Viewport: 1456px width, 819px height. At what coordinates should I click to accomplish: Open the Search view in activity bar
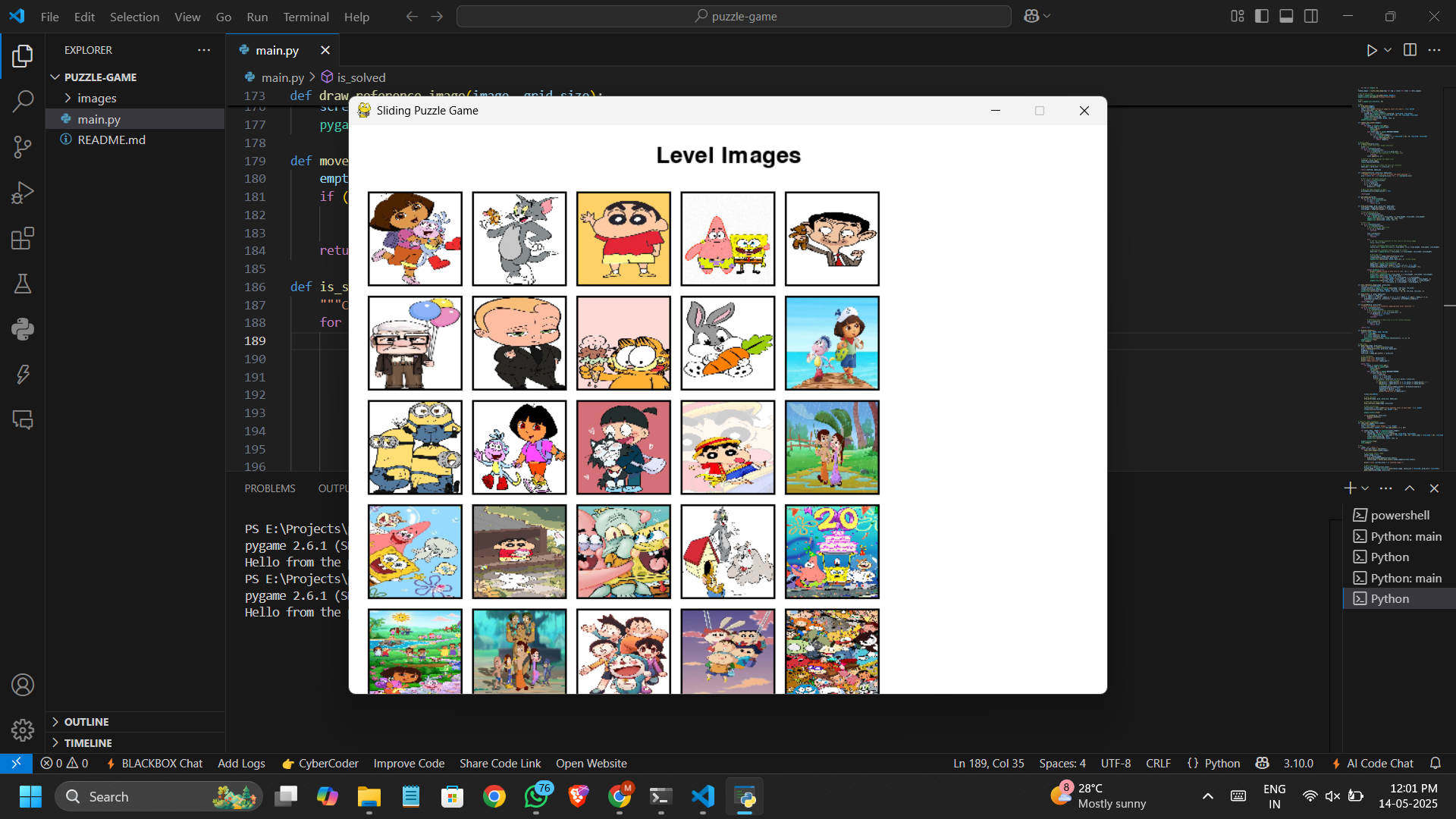[x=23, y=102]
